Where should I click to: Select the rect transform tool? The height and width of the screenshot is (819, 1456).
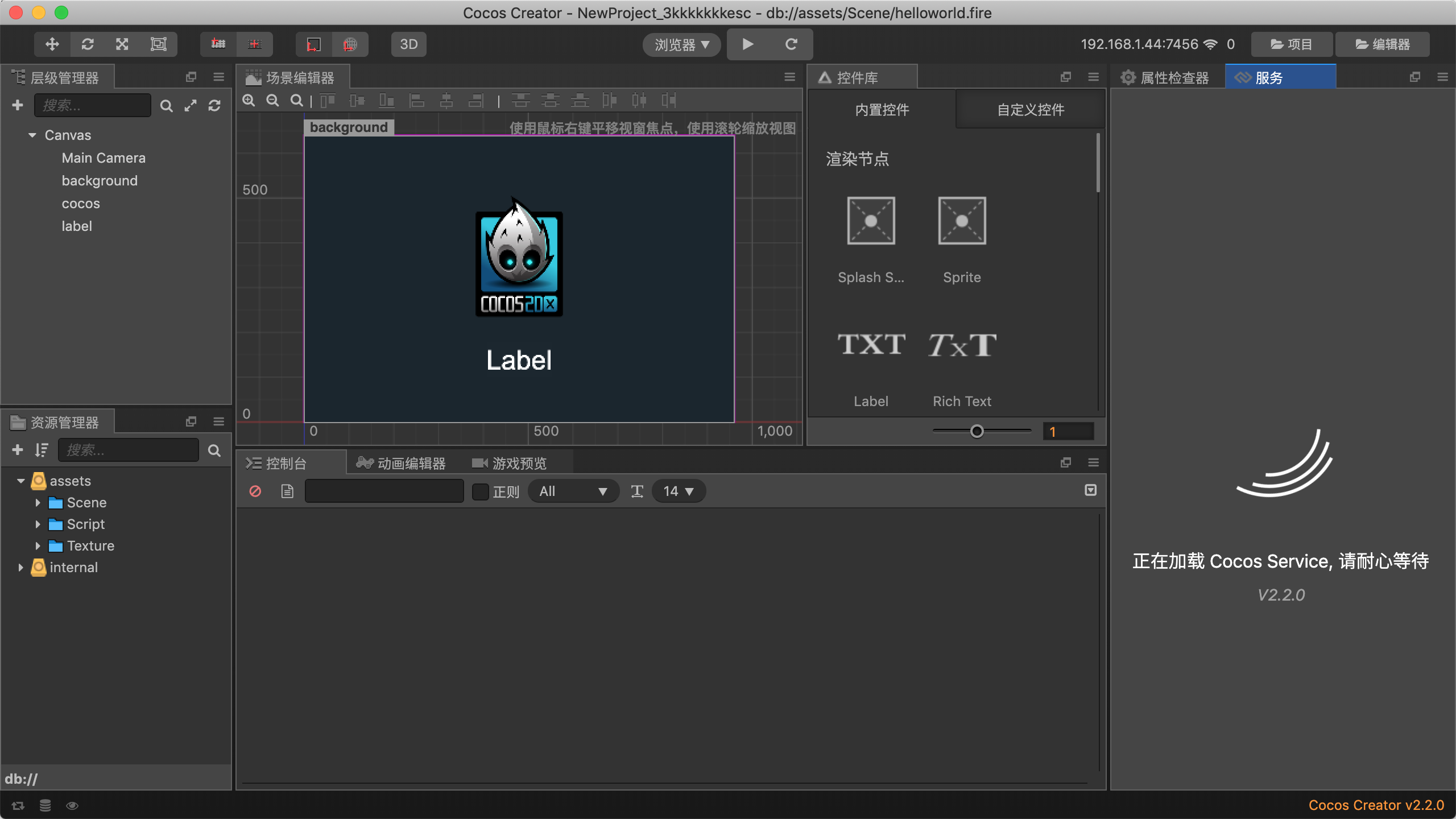[x=158, y=44]
